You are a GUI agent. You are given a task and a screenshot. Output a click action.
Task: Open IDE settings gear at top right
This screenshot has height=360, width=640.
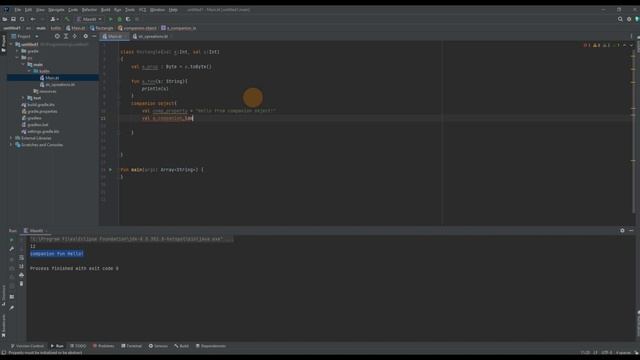pyautogui.click(x=629, y=19)
